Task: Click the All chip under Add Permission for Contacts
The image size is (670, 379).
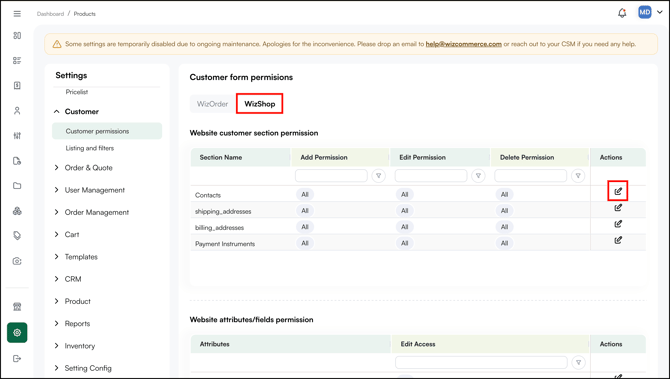Action: pos(305,194)
